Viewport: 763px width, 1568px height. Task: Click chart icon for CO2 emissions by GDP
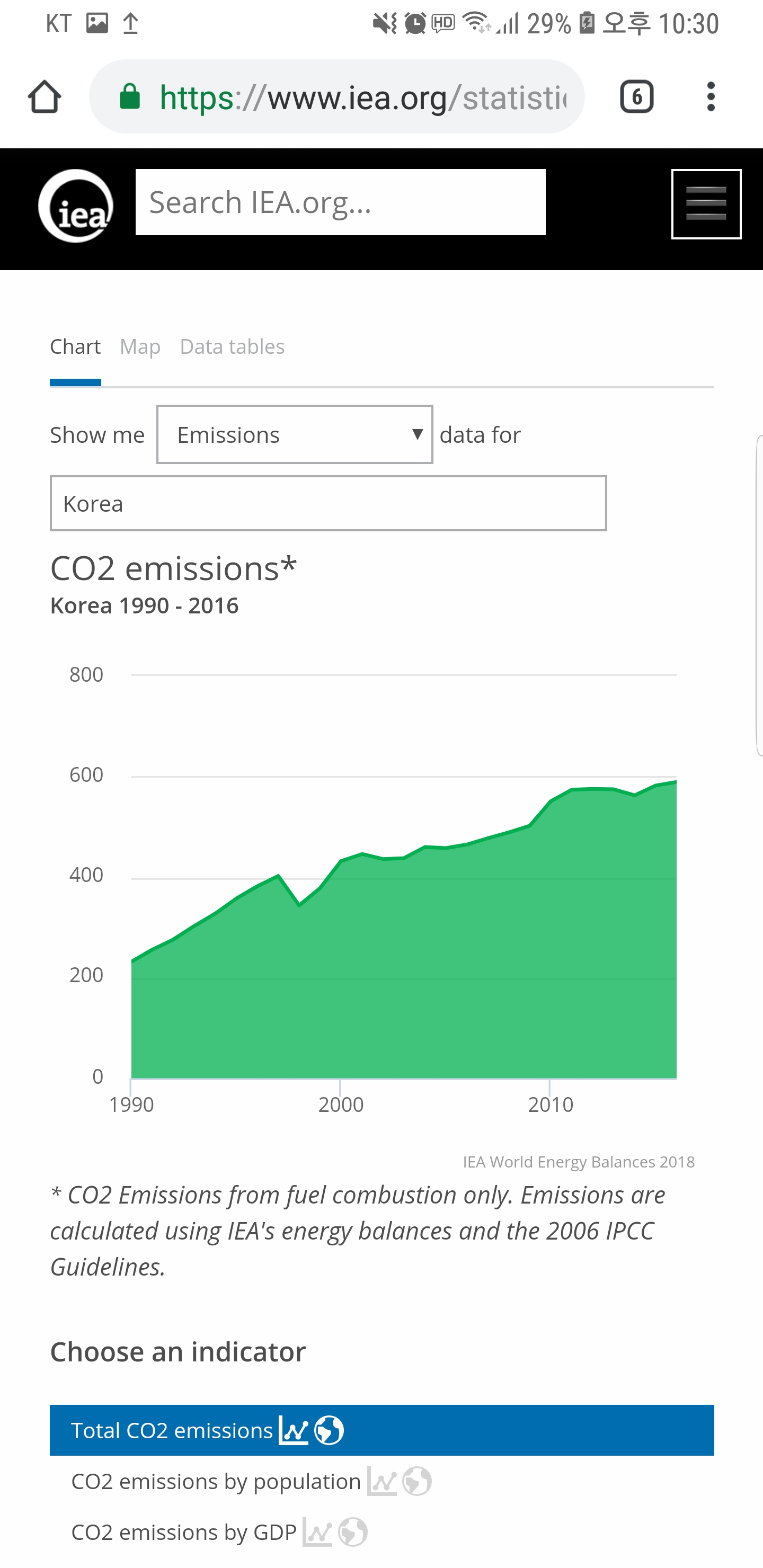[x=317, y=1532]
